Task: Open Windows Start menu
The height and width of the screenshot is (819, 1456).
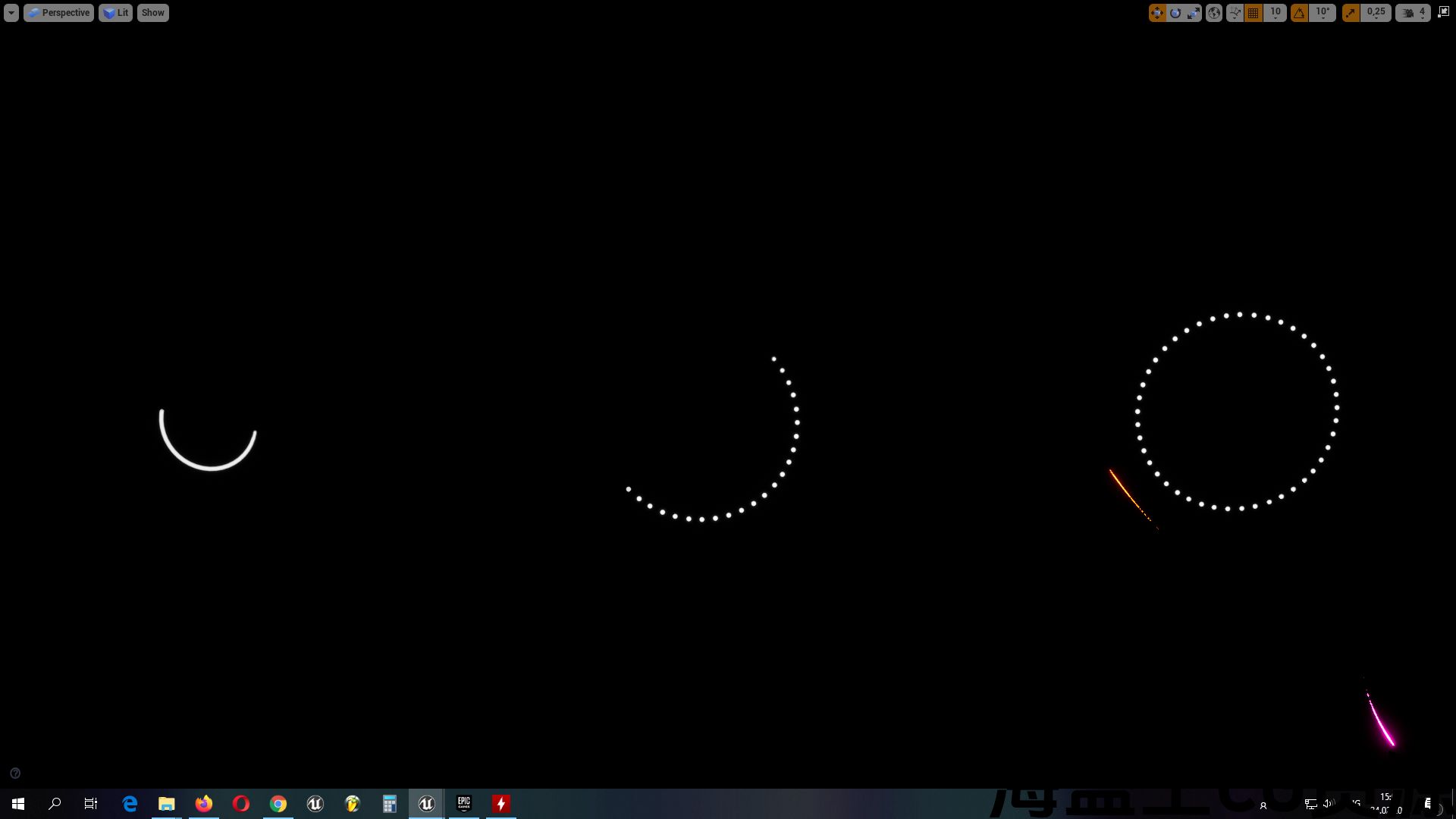Action: (x=18, y=803)
